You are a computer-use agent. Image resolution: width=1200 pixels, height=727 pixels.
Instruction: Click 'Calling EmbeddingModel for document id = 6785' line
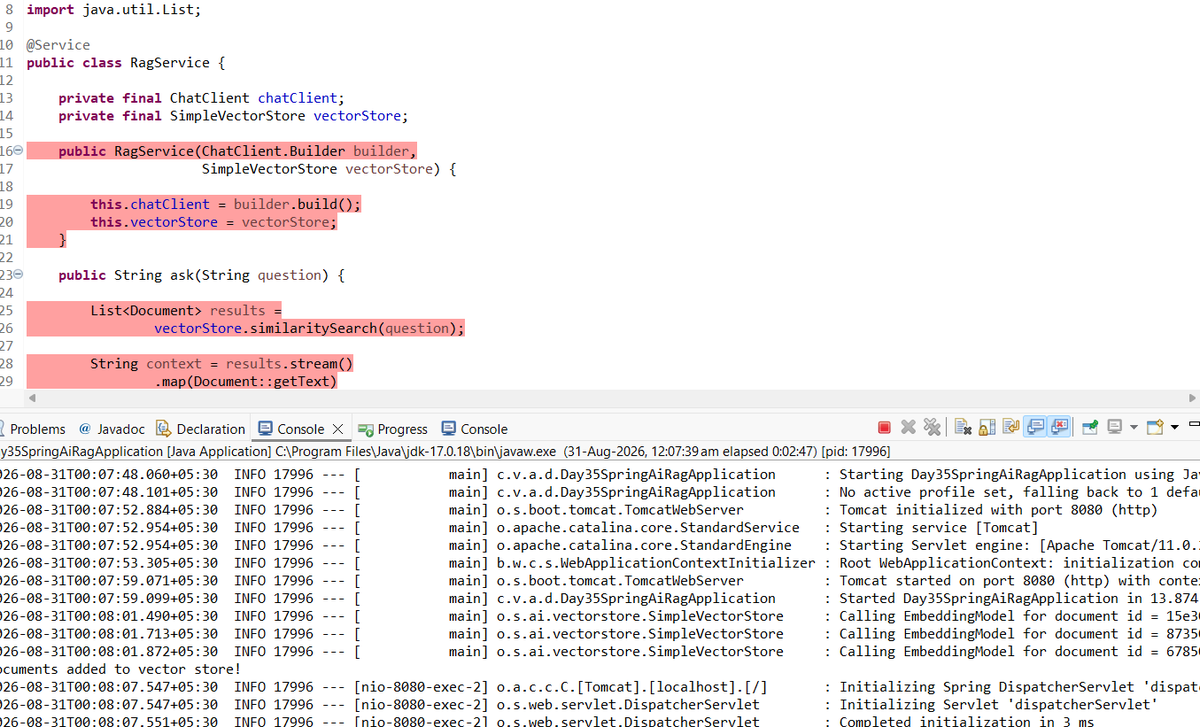pos(600,651)
